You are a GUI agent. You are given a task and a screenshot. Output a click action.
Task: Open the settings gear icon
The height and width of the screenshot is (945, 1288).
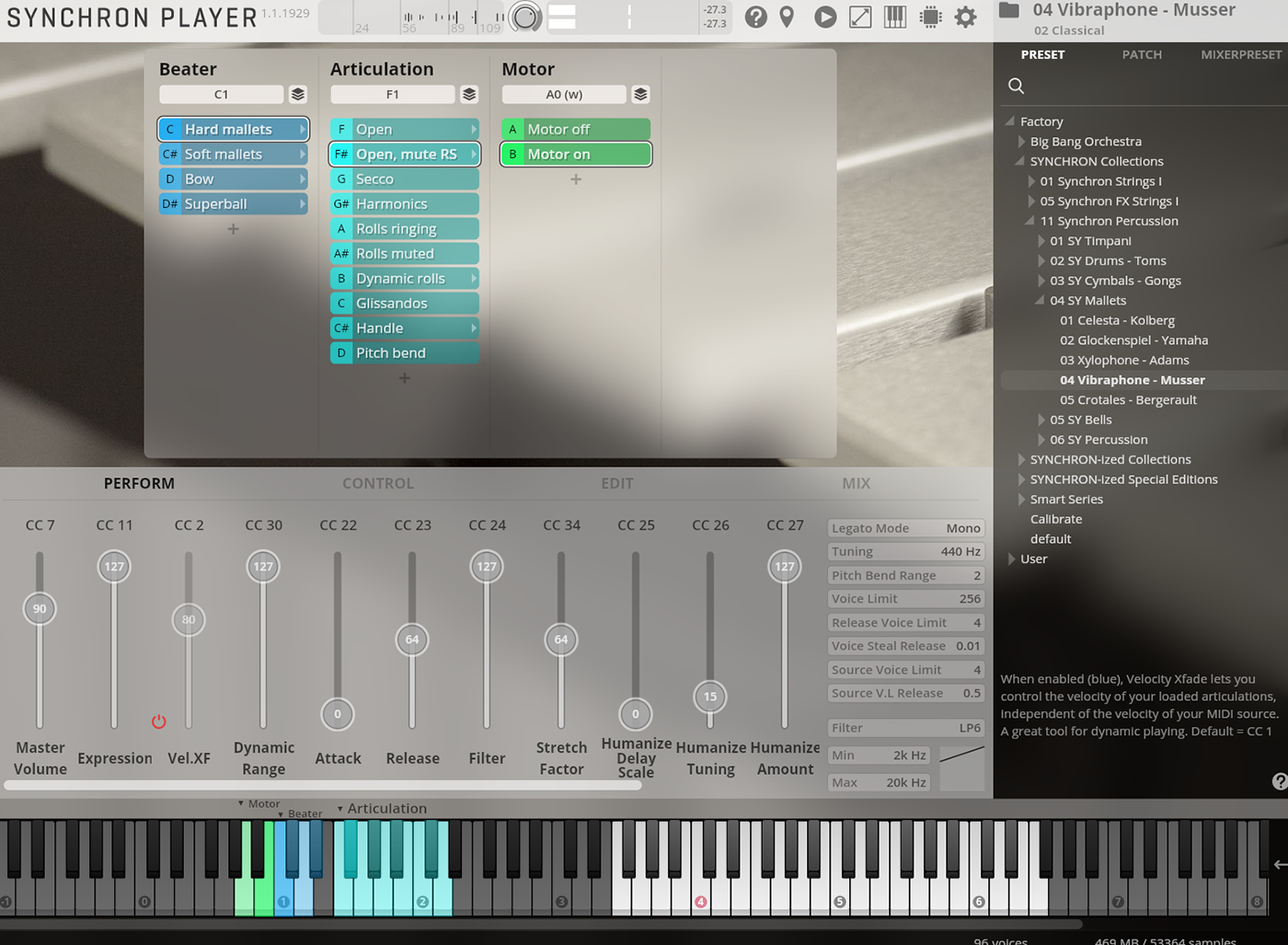965,17
